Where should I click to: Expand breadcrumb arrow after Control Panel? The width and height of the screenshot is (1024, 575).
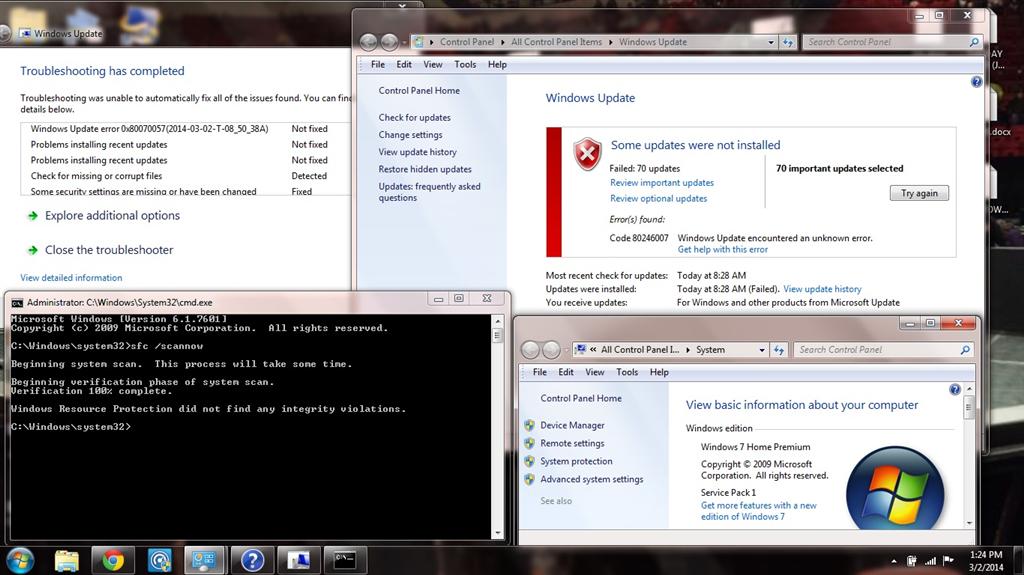click(x=502, y=42)
